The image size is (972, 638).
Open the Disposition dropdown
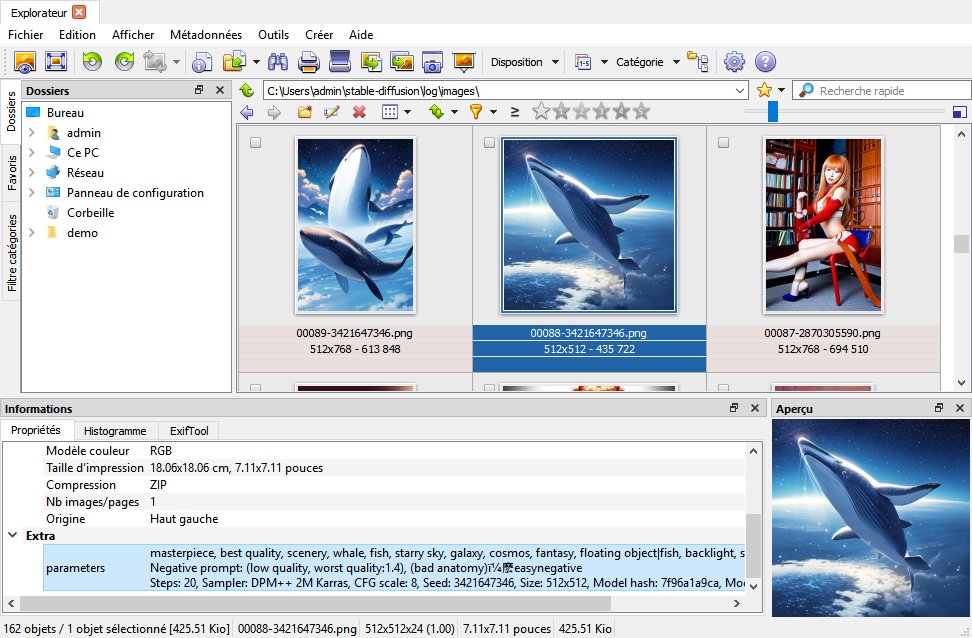pos(524,62)
